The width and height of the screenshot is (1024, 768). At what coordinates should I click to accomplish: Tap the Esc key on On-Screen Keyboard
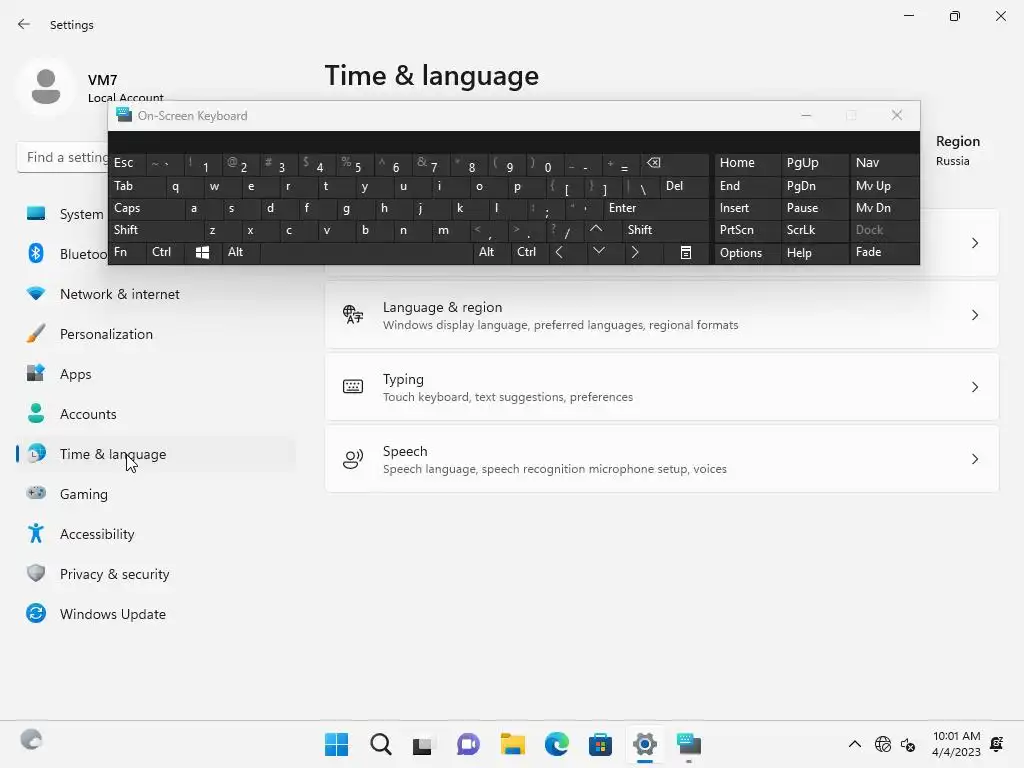coord(127,163)
